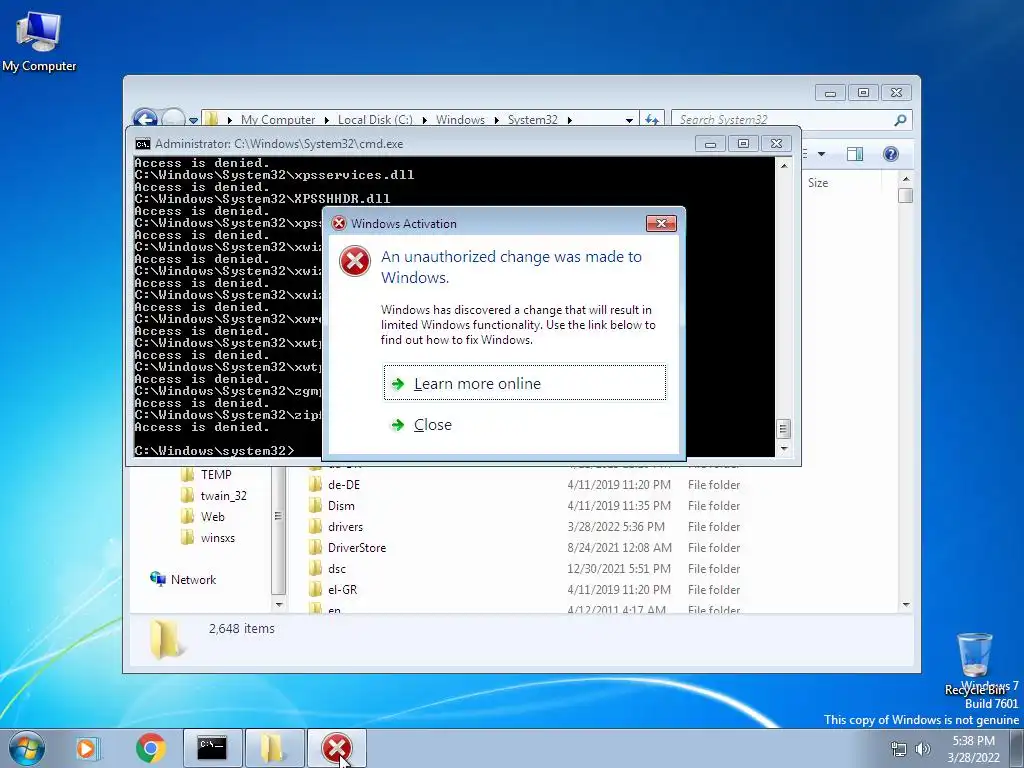The width and height of the screenshot is (1024, 768).
Task: Expand the arrow after System32 breadcrumb
Action: point(569,120)
